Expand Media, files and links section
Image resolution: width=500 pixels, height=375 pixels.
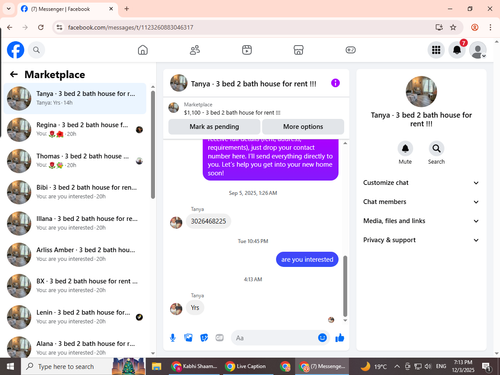[x=421, y=221]
